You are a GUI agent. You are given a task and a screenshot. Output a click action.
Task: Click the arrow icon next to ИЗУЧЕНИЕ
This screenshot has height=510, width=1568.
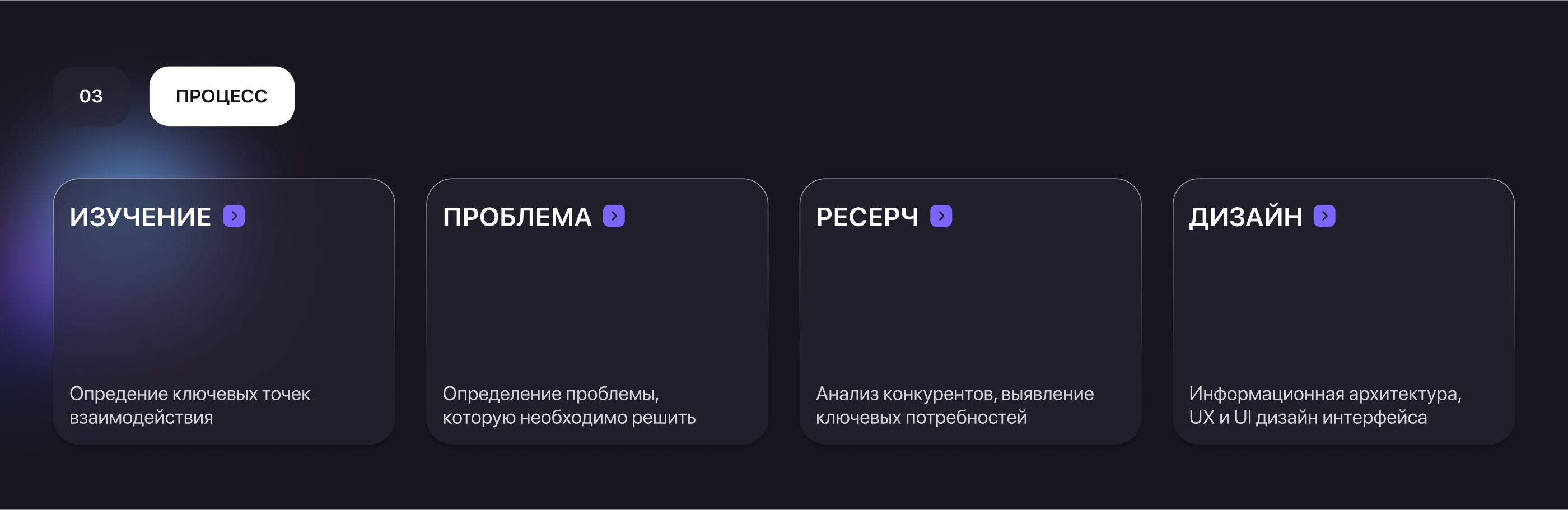[234, 216]
